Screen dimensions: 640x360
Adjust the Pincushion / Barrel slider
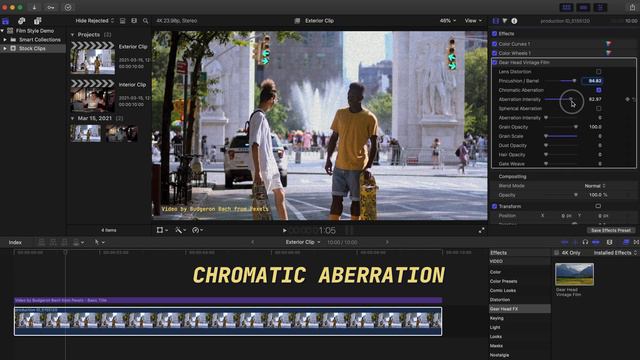point(561,81)
